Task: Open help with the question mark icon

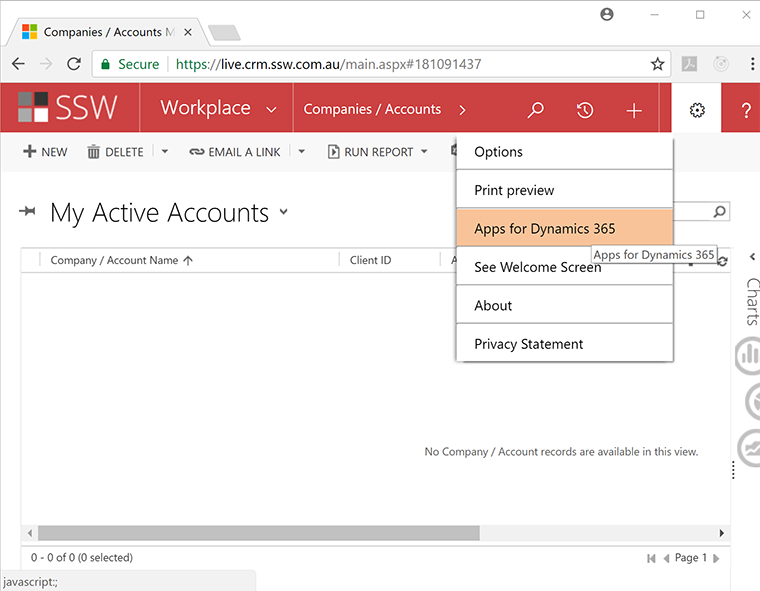Action: point(746,110)
